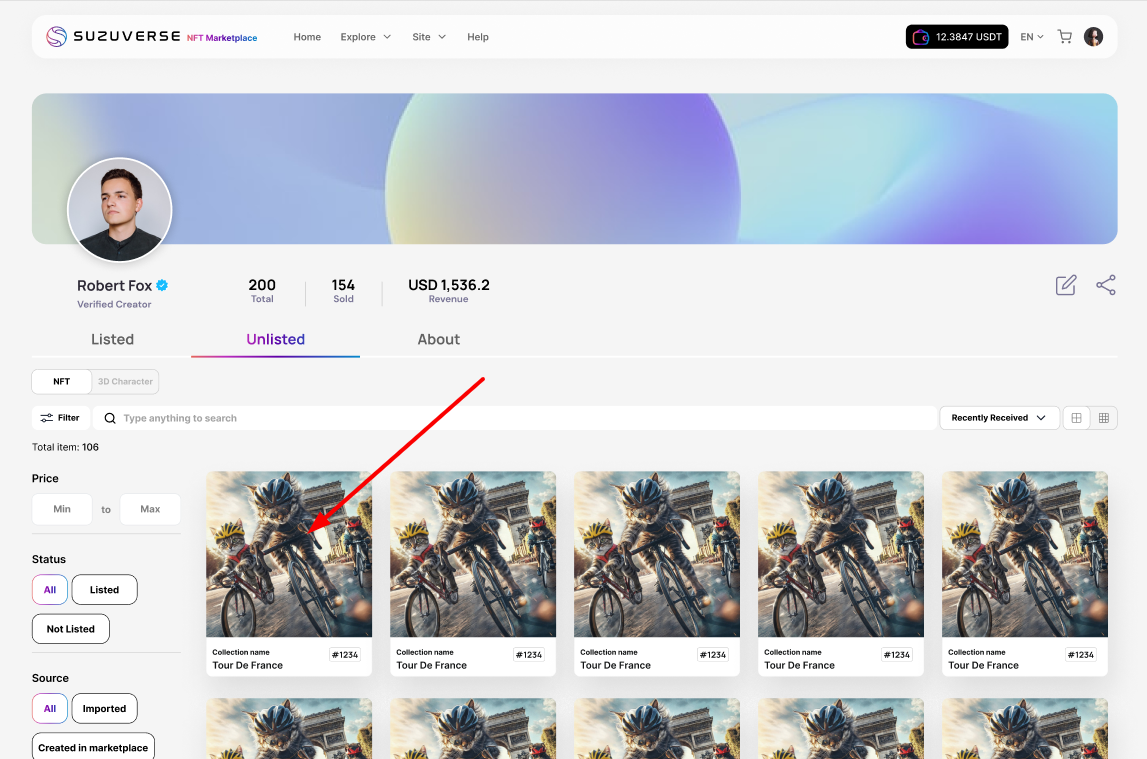Screen dimensions: 1147x759
Task: Select the Listed status filter
Action: (104, 590)
